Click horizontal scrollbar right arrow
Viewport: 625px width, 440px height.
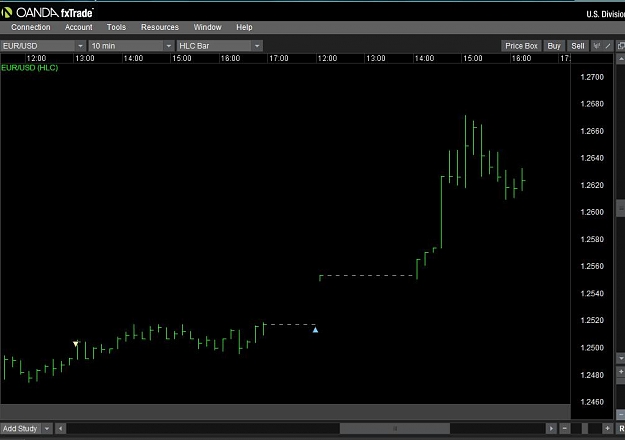(x=551, y=429)
